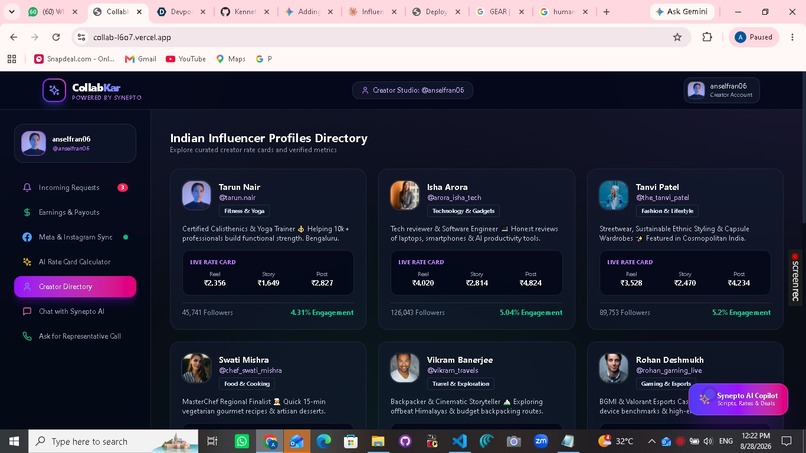Click Vikram Banerjee's avatar image
This screenshot has height=453, width=806.
click(405, 368)
